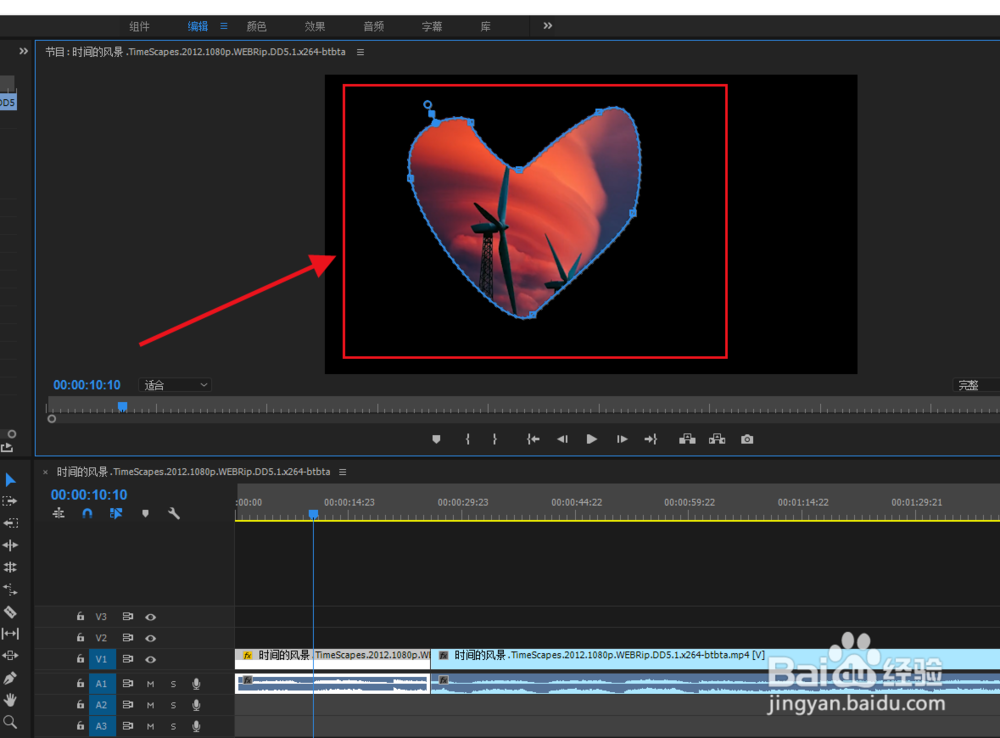1000x738 pixels.
Task: Switch to 库 workspace
Action: click(485, 26)
